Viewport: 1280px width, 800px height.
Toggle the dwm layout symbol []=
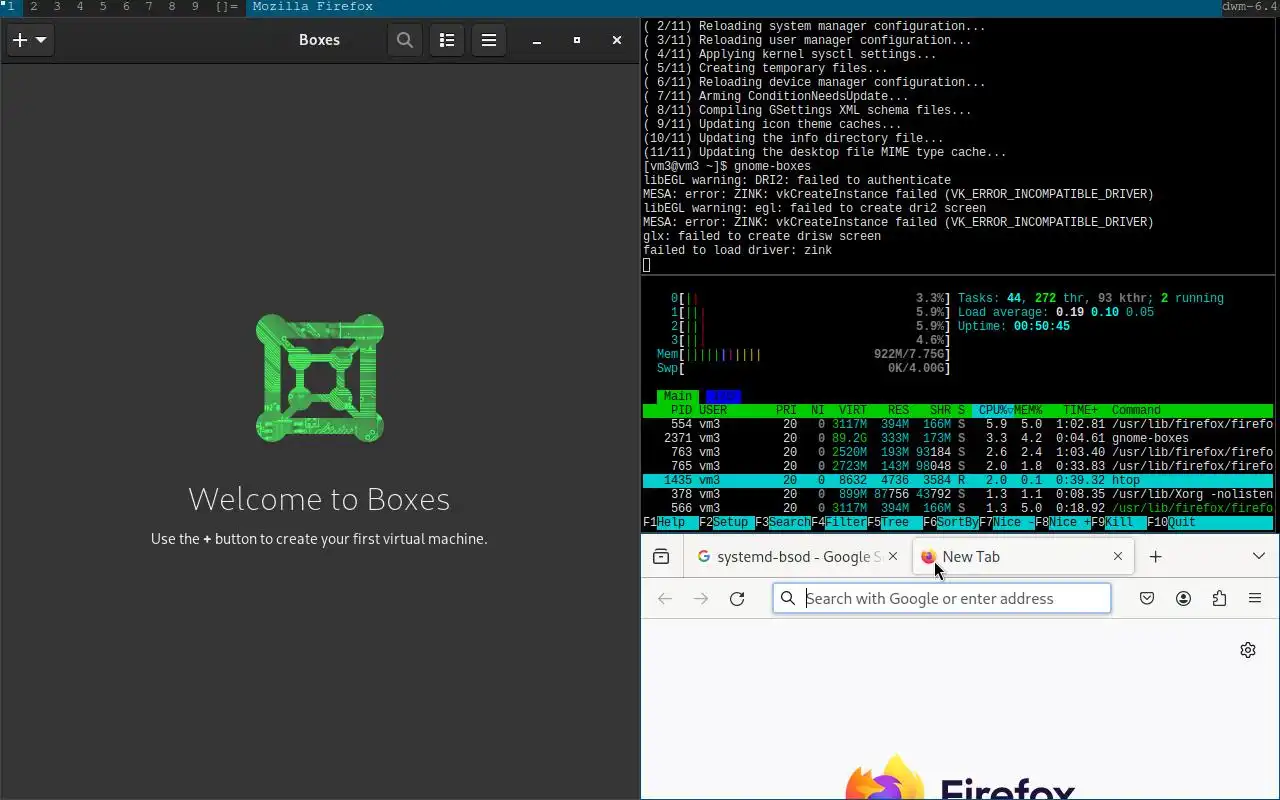[x=227, y=7]
